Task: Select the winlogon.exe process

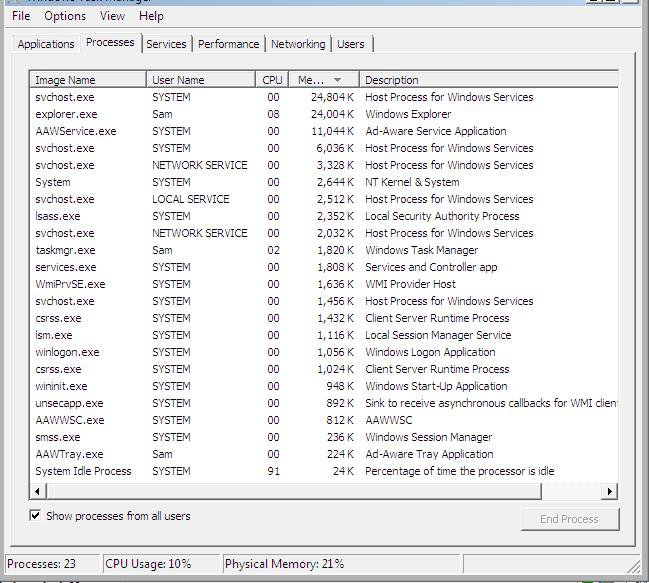Action: point(324,352)
